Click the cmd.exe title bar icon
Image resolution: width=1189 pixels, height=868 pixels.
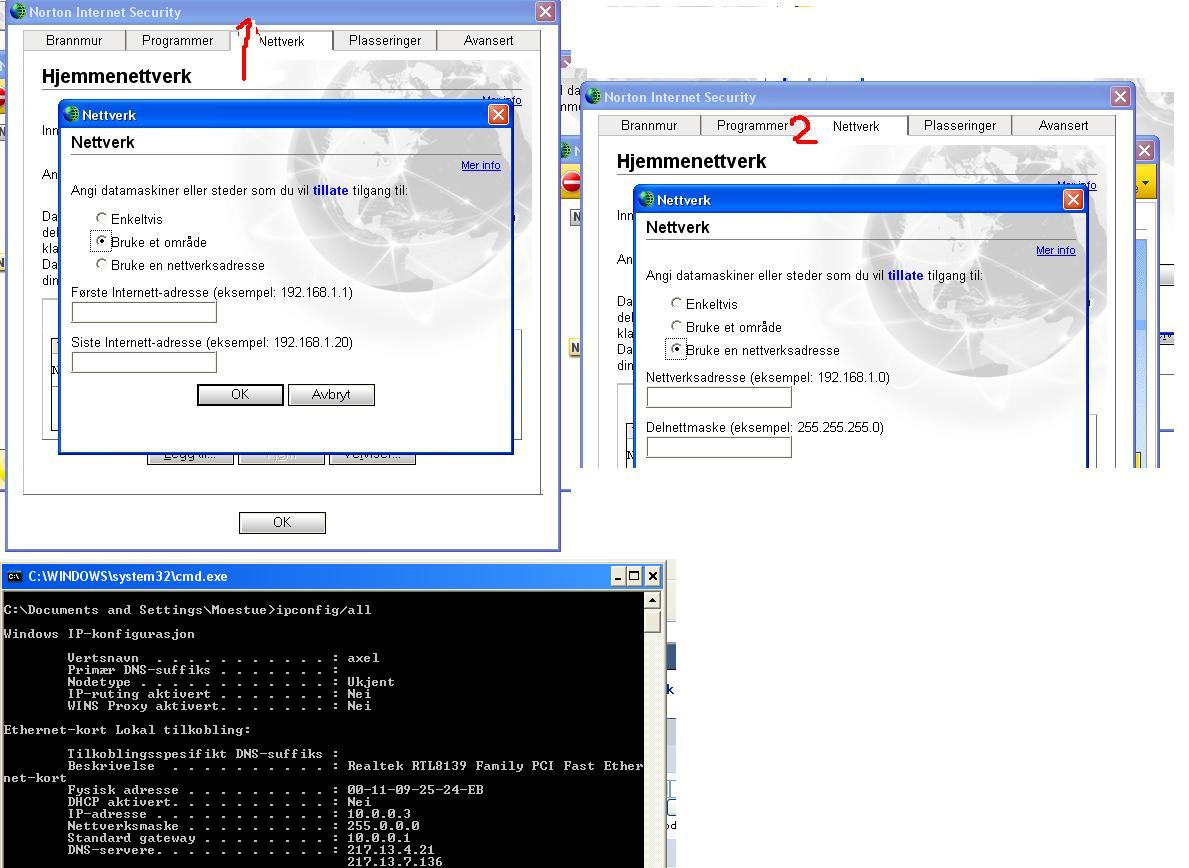tap(14, 576)
